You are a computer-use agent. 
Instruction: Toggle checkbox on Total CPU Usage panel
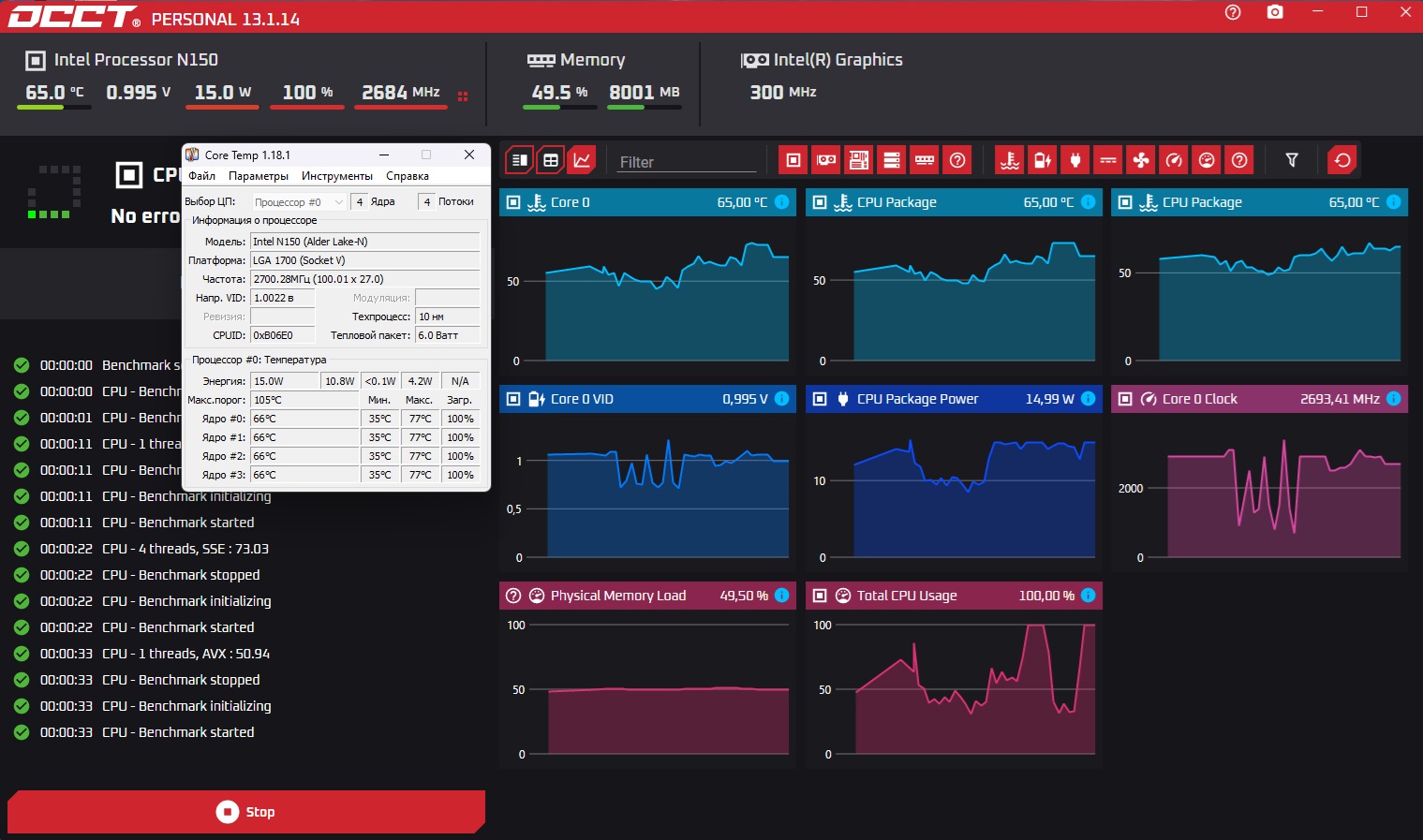tap(820, 596)
